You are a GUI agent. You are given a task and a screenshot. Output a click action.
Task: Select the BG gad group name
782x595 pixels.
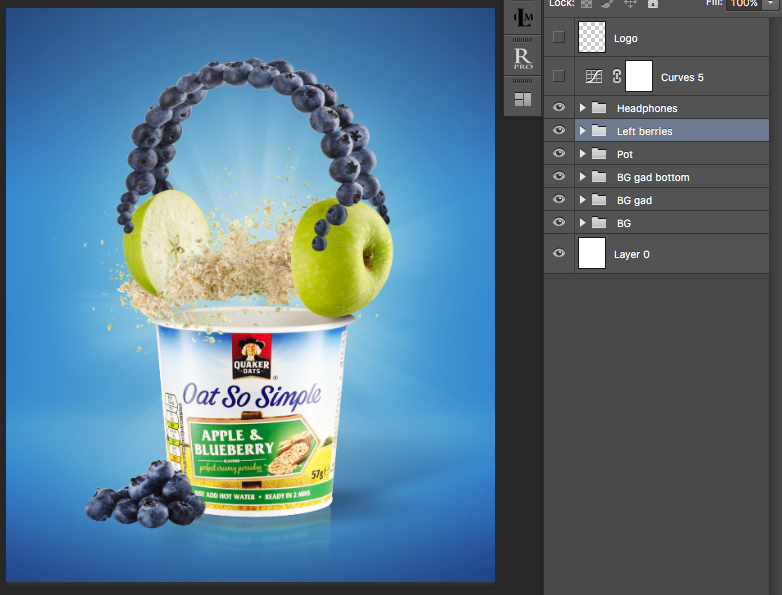tap(634, 200)
